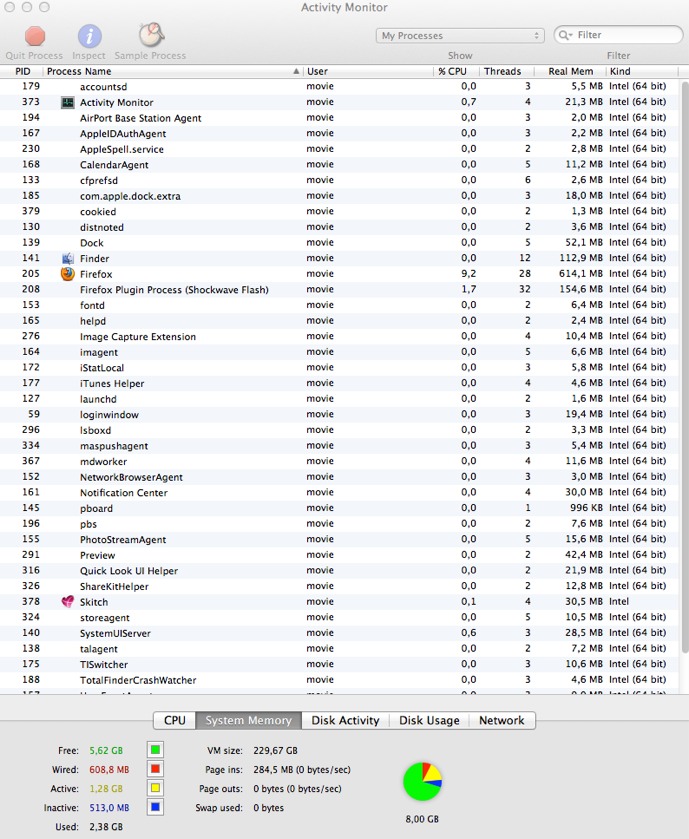Select the TotalFinderCrashWatcher process
This screenshot has width=689, height=839.
click(340, 680)
